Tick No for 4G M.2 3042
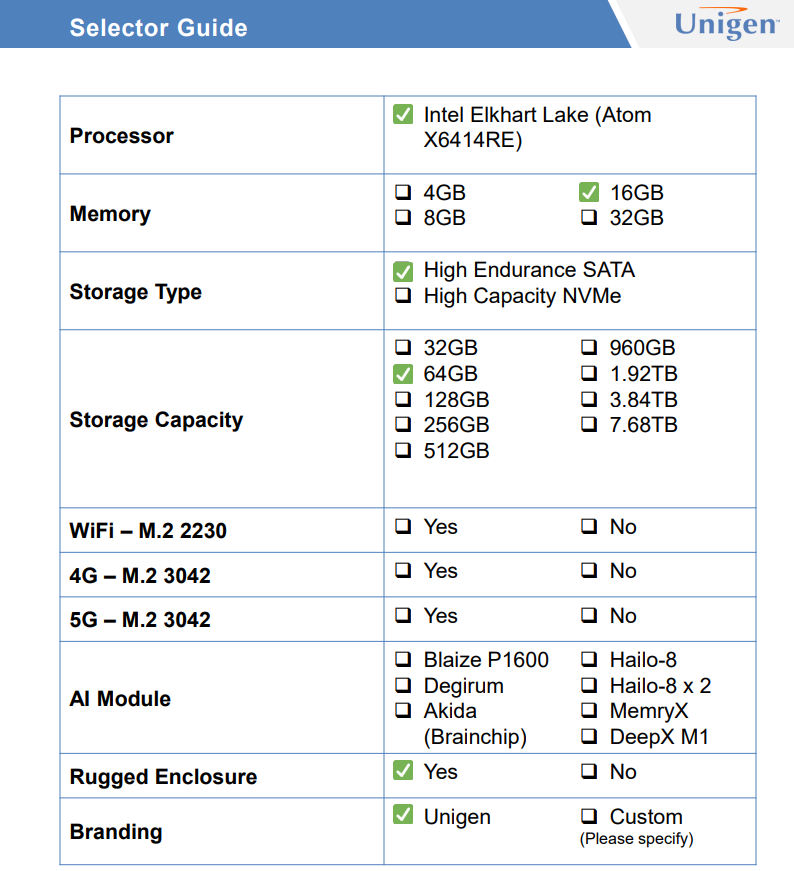794x871 pixels. [589, 571]
